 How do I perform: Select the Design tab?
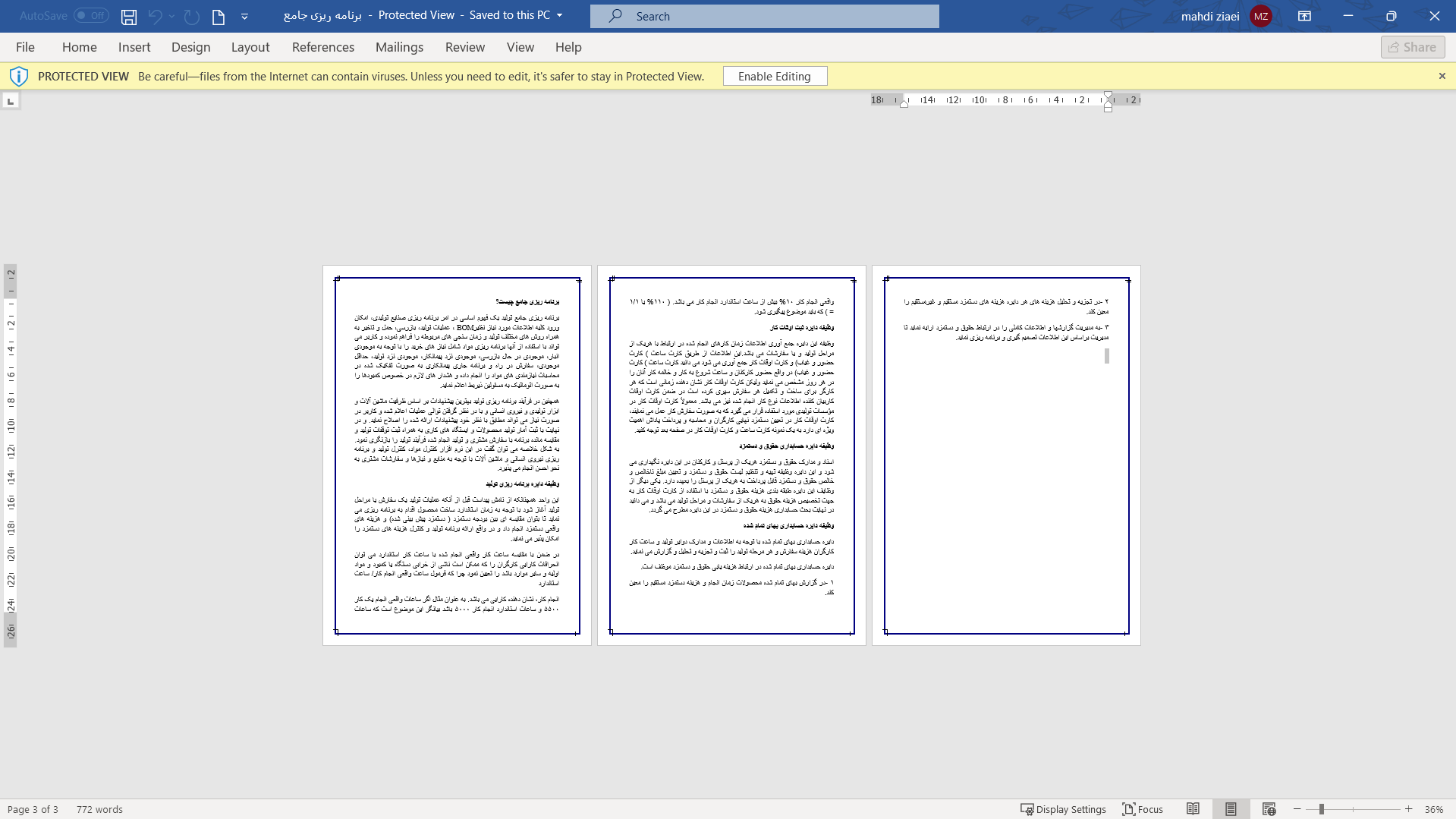click(191, 47)
